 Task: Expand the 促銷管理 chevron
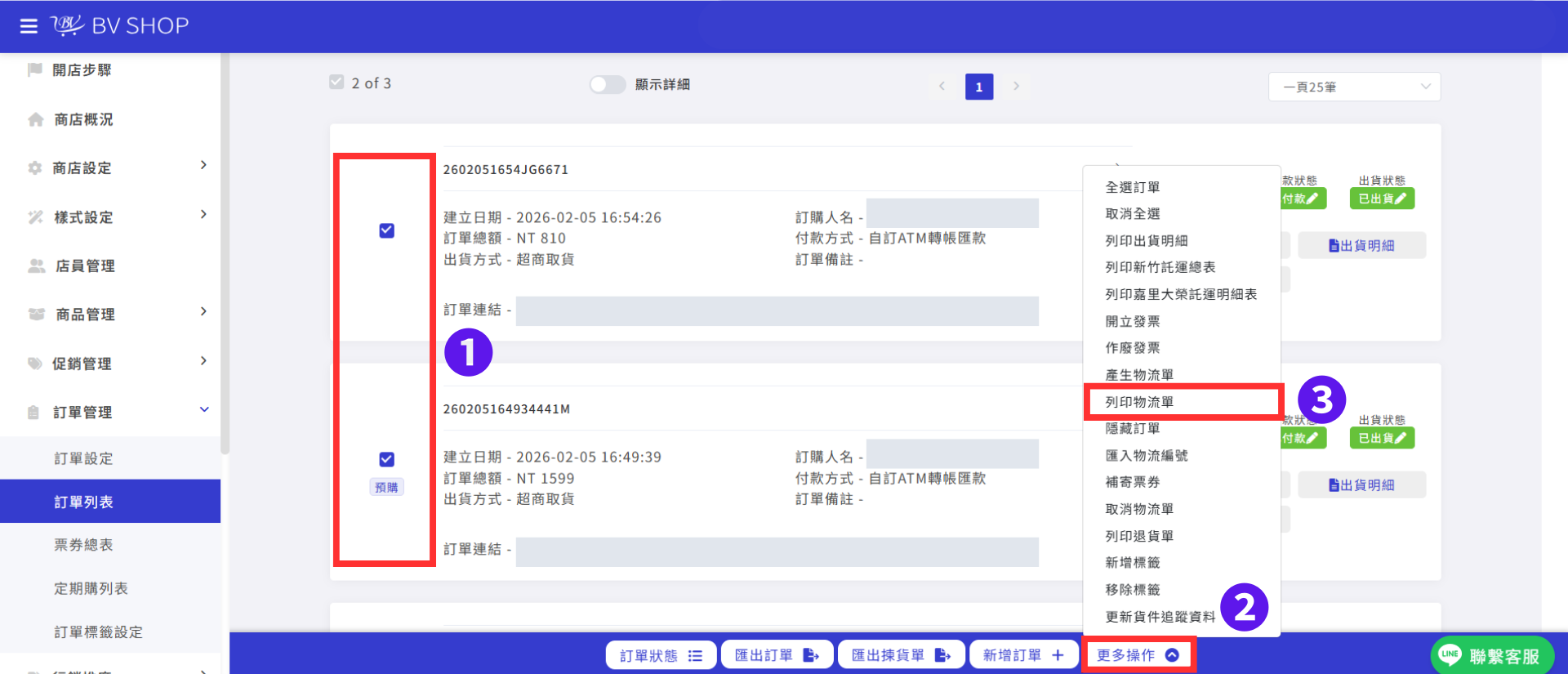[204, 361]
